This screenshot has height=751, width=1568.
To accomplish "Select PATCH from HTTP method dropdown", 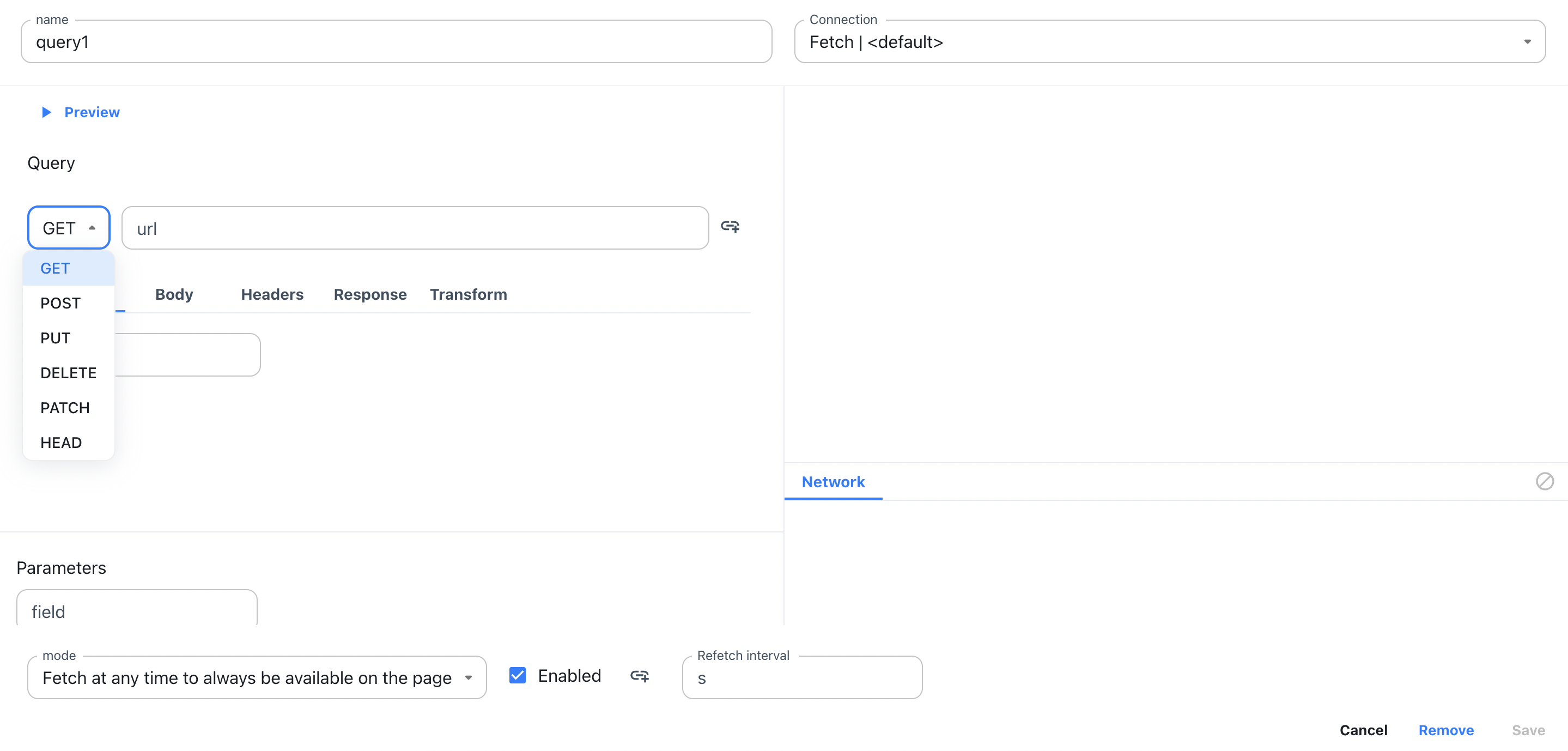I will (x=65, y=407).
